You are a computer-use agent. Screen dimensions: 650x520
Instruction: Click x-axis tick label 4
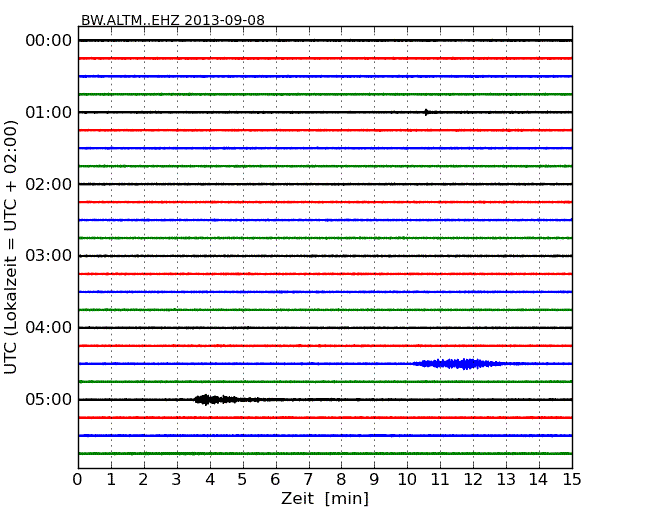(x=210, y=480)
